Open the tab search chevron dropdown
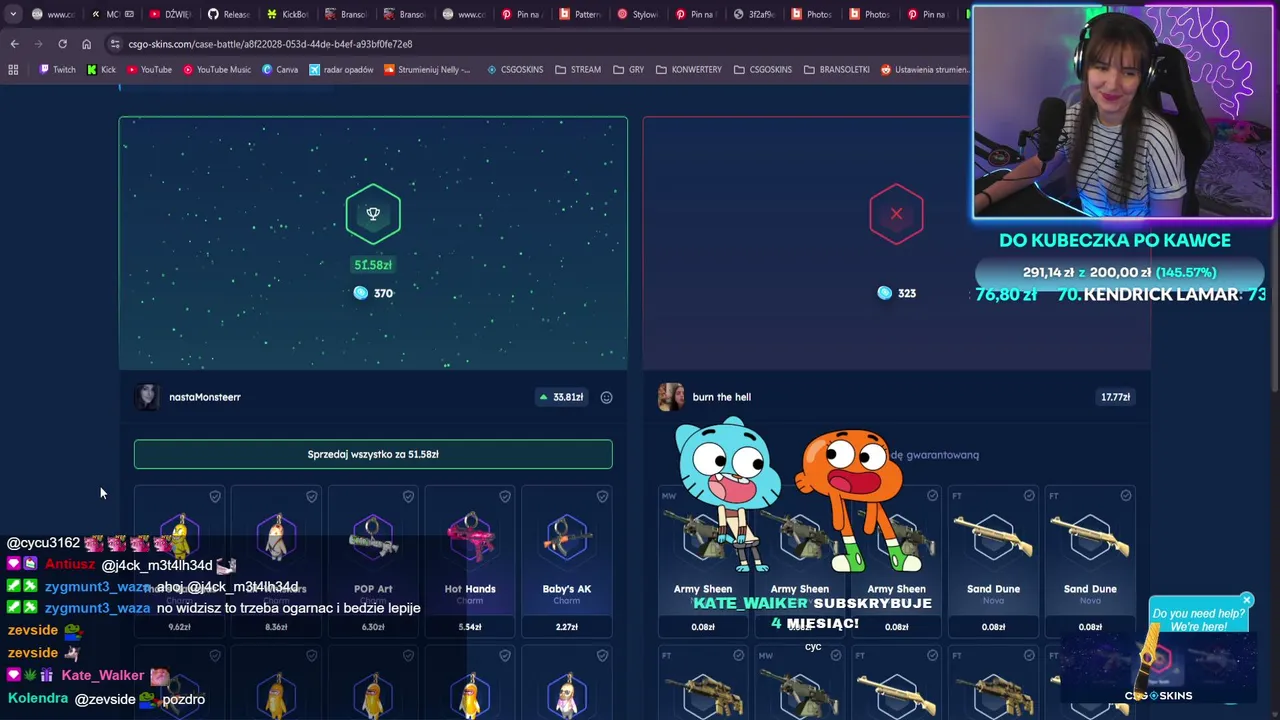 pyautogui.click(x=12, y=14)
